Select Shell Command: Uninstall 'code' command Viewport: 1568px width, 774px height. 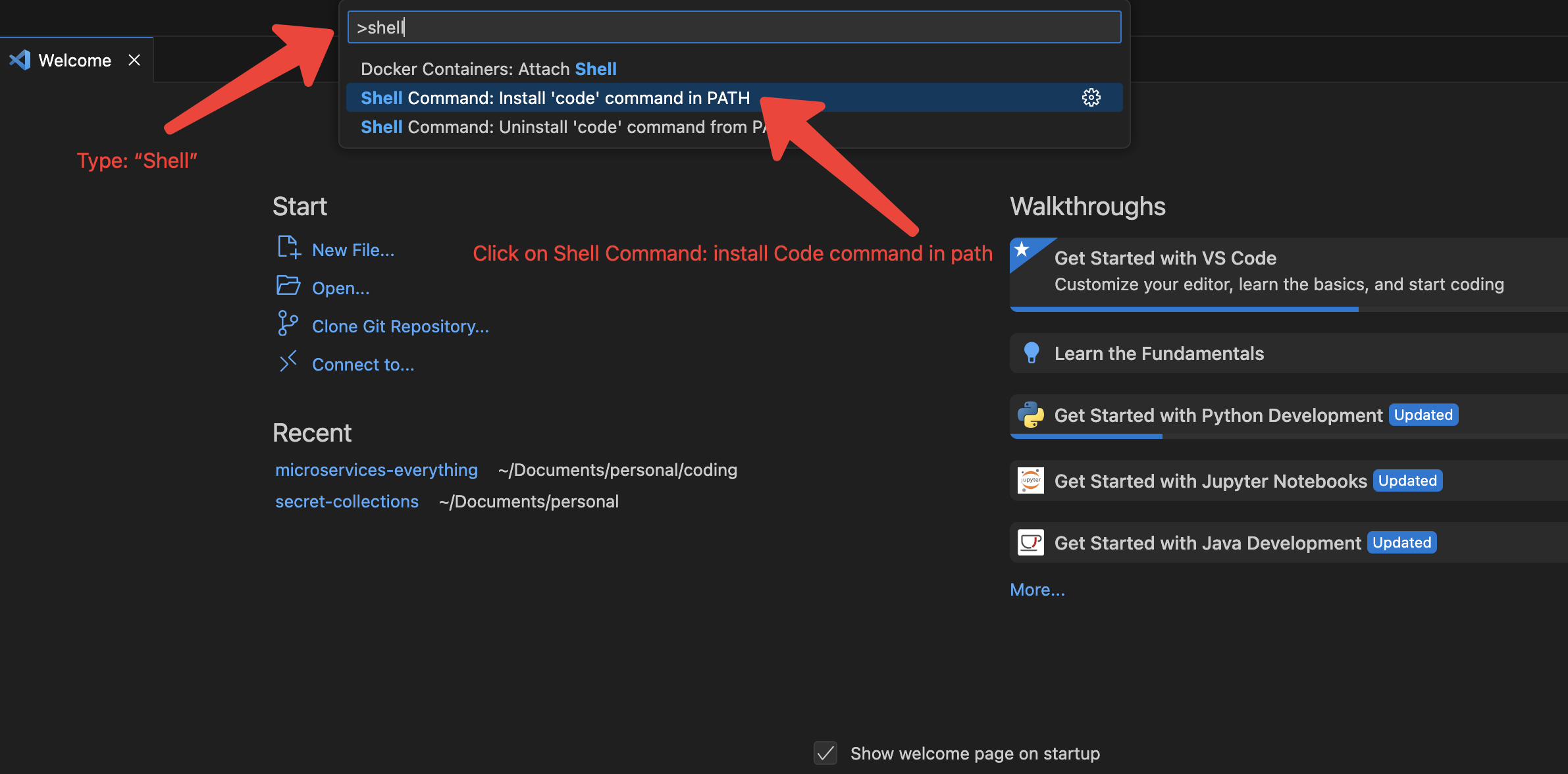[x=734, y=127]
